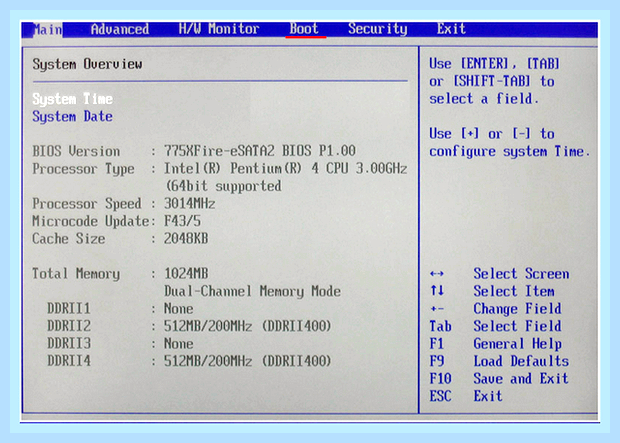The image size is (620, 443).
Task: Click the None value for DDRII3
Action: pos(179,343)
